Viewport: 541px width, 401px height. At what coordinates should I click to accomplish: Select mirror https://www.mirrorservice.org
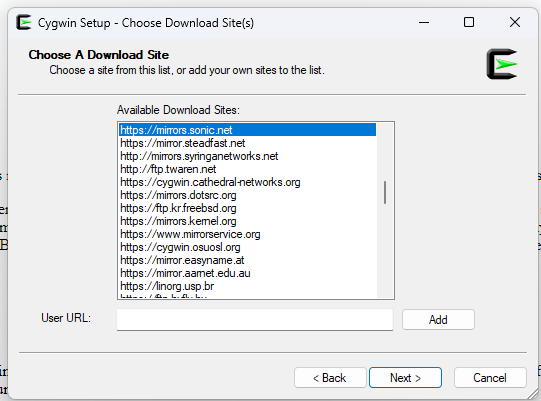(247, 234)
